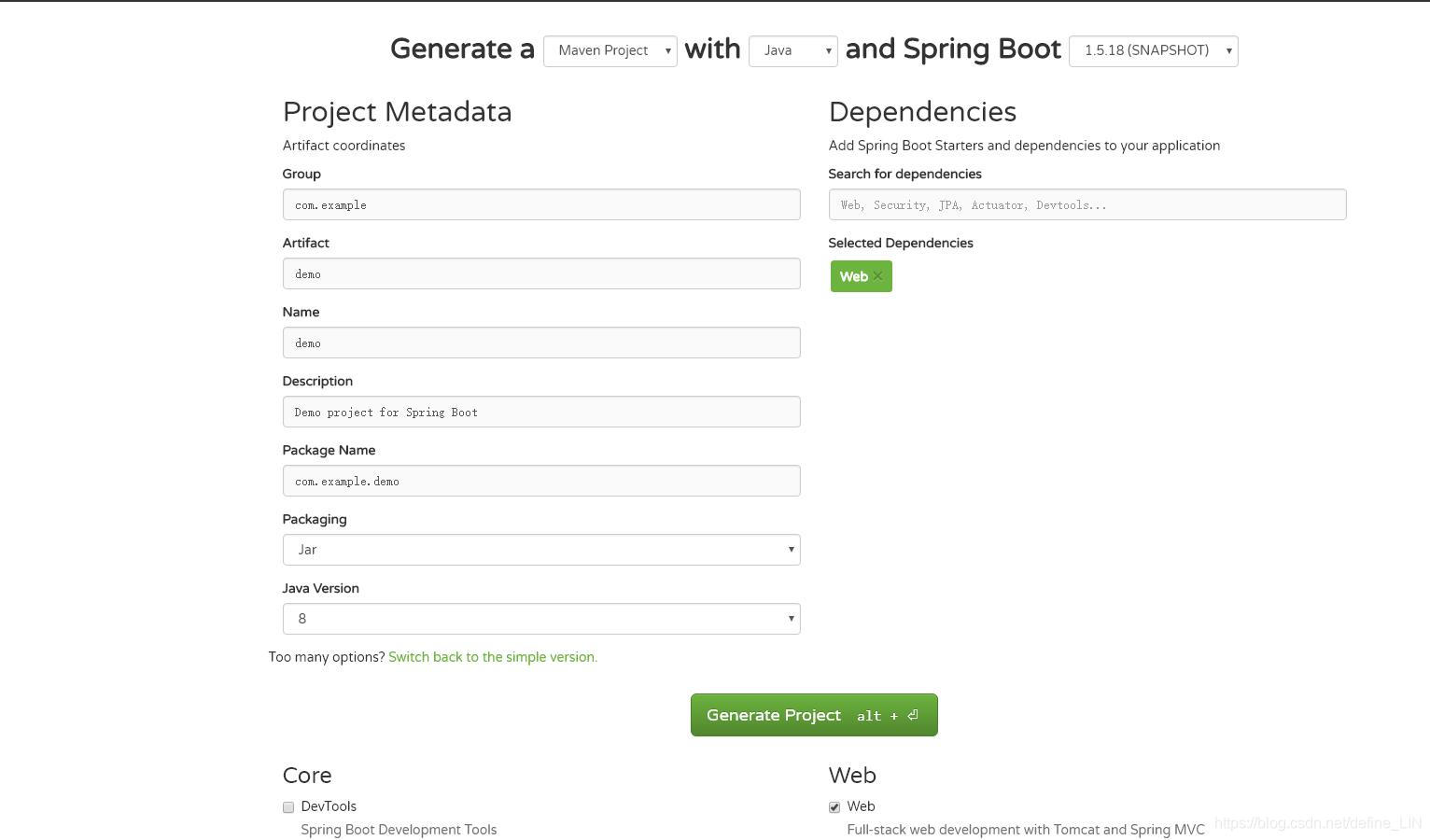Click the Generate Project button

[x=814, y=715]
